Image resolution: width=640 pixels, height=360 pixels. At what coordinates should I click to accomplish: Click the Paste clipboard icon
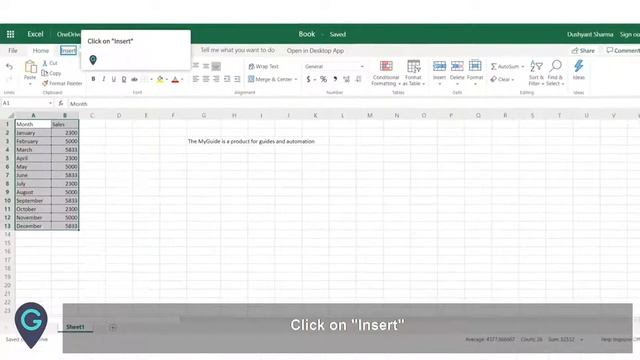pos(30,67)
